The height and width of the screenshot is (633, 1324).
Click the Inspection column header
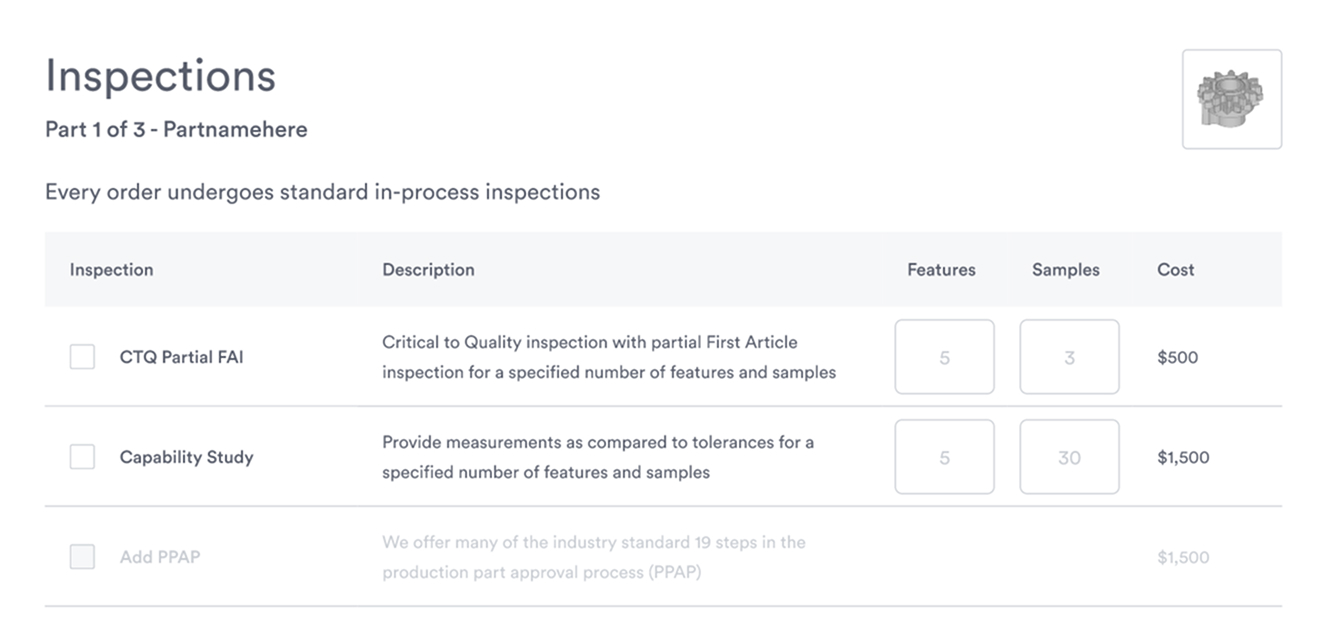coord(111,270)
